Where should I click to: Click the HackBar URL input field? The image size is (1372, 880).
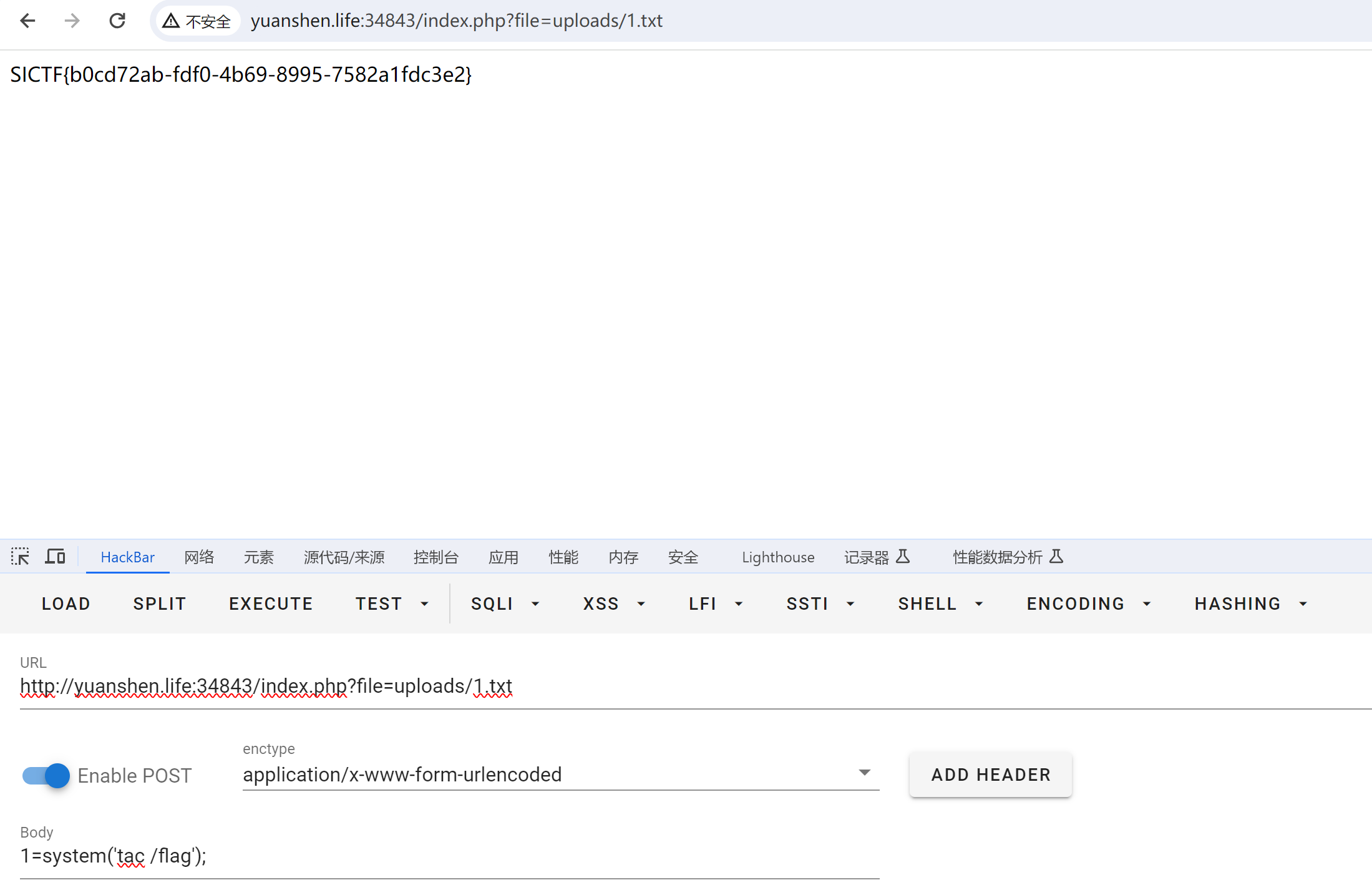[x=686, y=686]
